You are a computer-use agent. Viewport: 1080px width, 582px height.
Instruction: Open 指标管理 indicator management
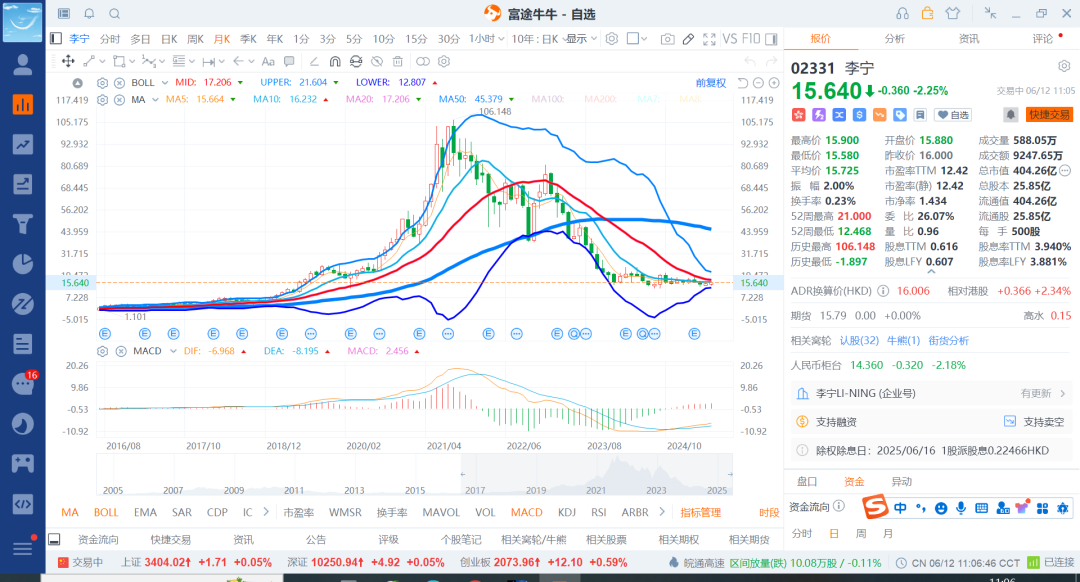(700, 512)
